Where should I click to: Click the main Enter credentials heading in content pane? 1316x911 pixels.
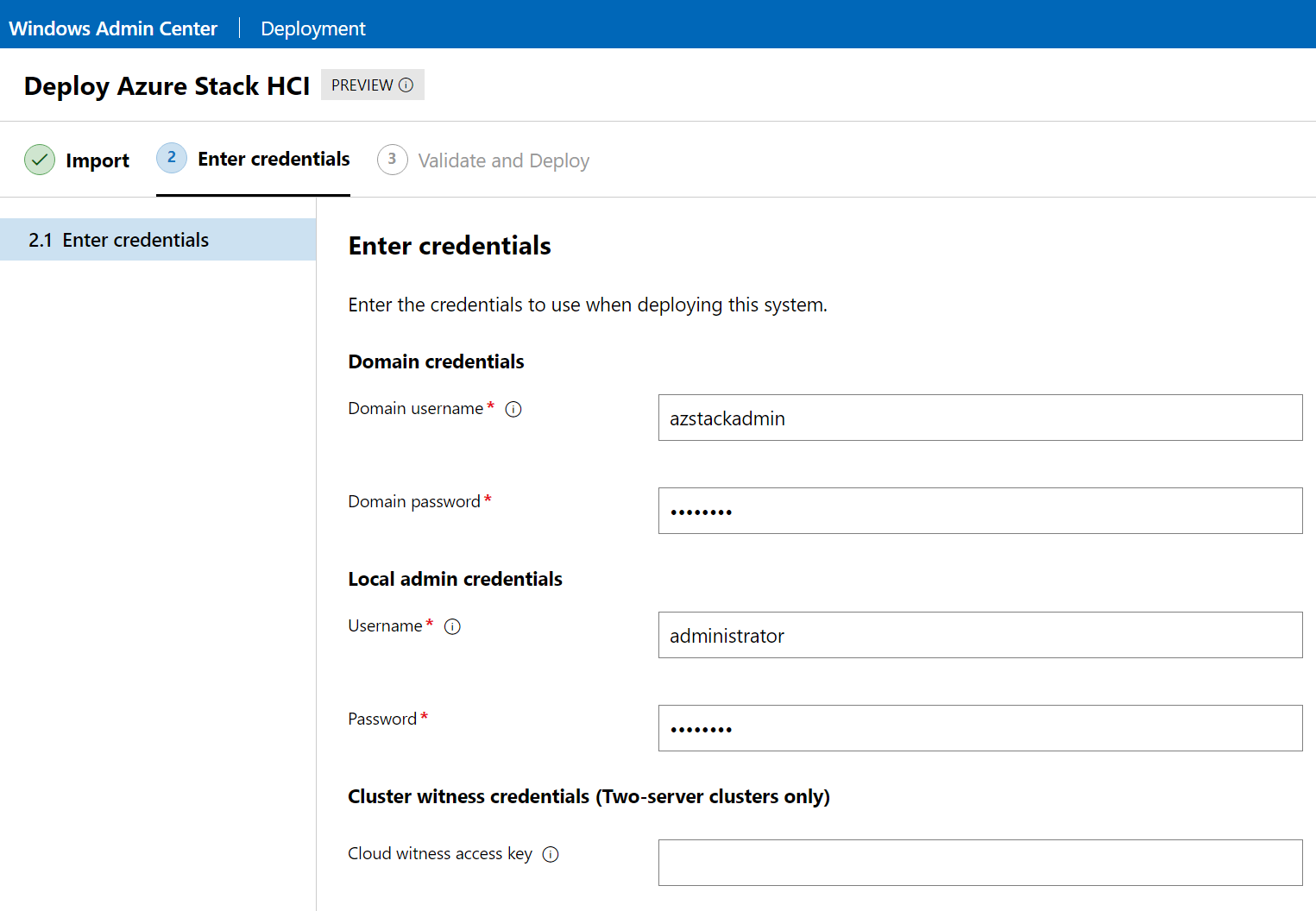[x=450, y=246]
